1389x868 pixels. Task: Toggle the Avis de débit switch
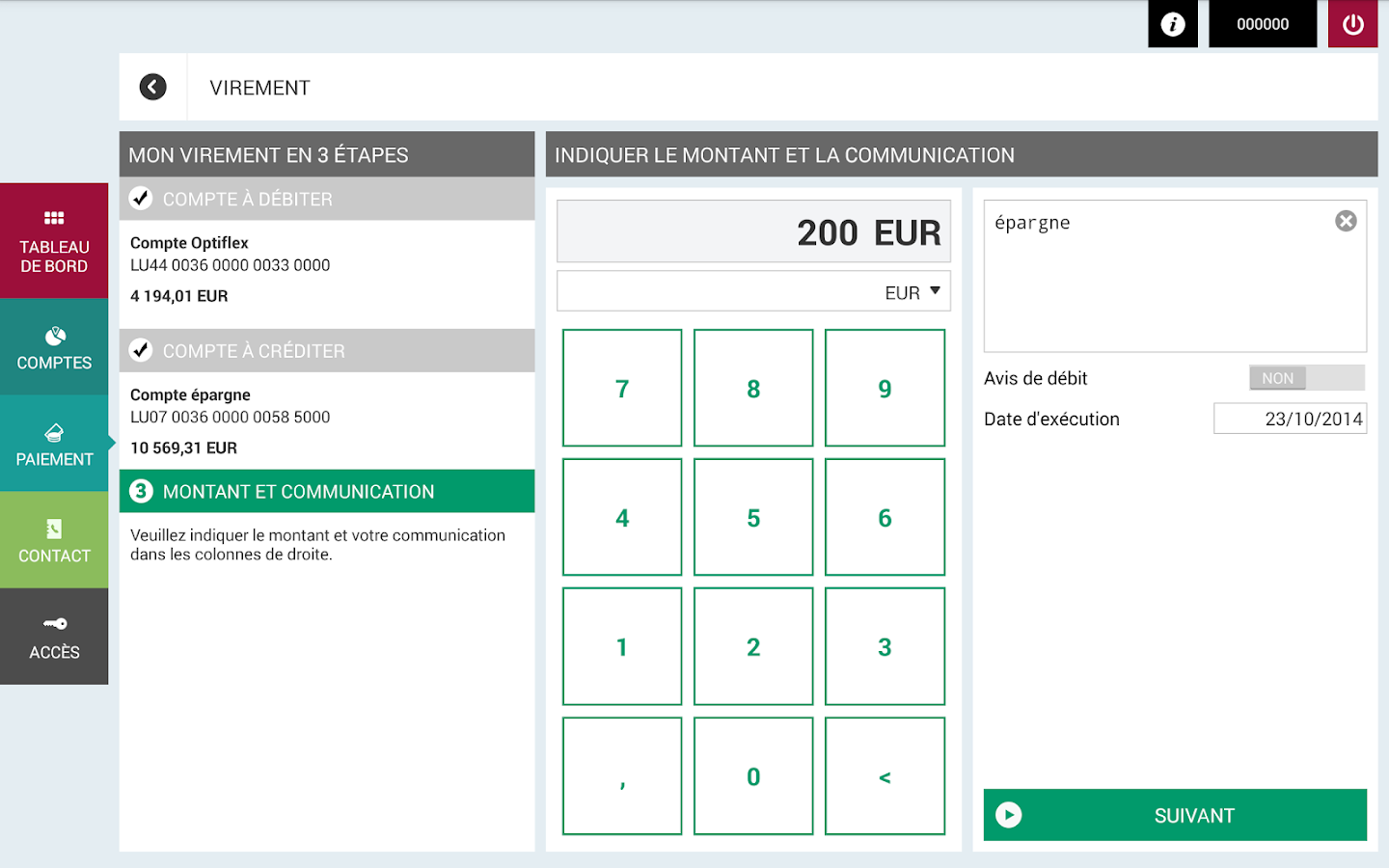point(1306,378)
